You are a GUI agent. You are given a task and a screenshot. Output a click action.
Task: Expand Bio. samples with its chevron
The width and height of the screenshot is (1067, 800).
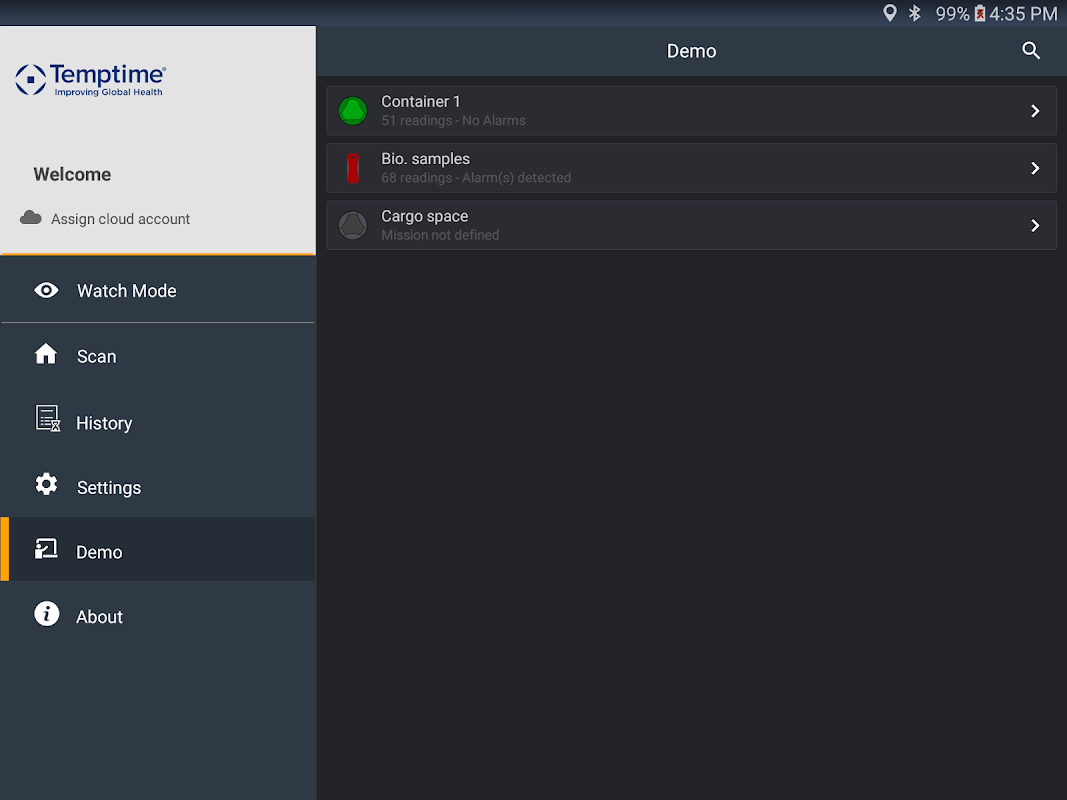(x=1035, y=168)
